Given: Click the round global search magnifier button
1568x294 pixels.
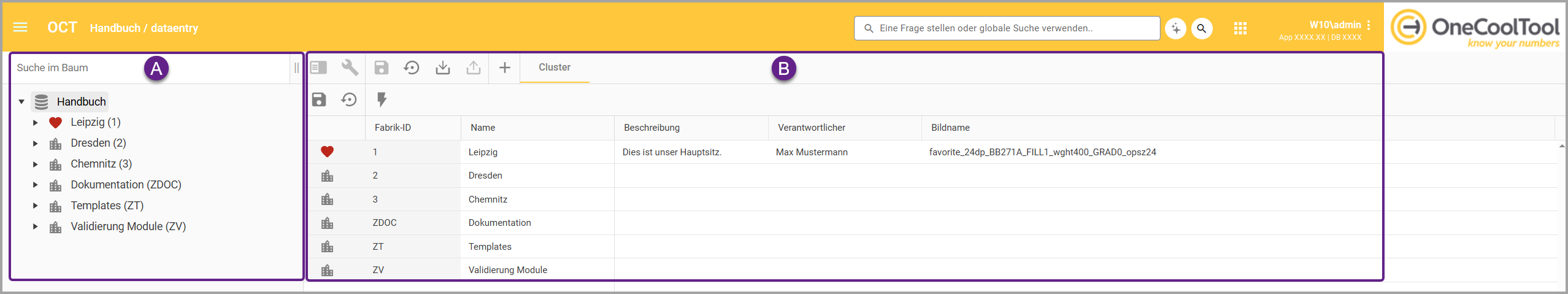Looking at the screenshot, I should tap(1202, 28).
